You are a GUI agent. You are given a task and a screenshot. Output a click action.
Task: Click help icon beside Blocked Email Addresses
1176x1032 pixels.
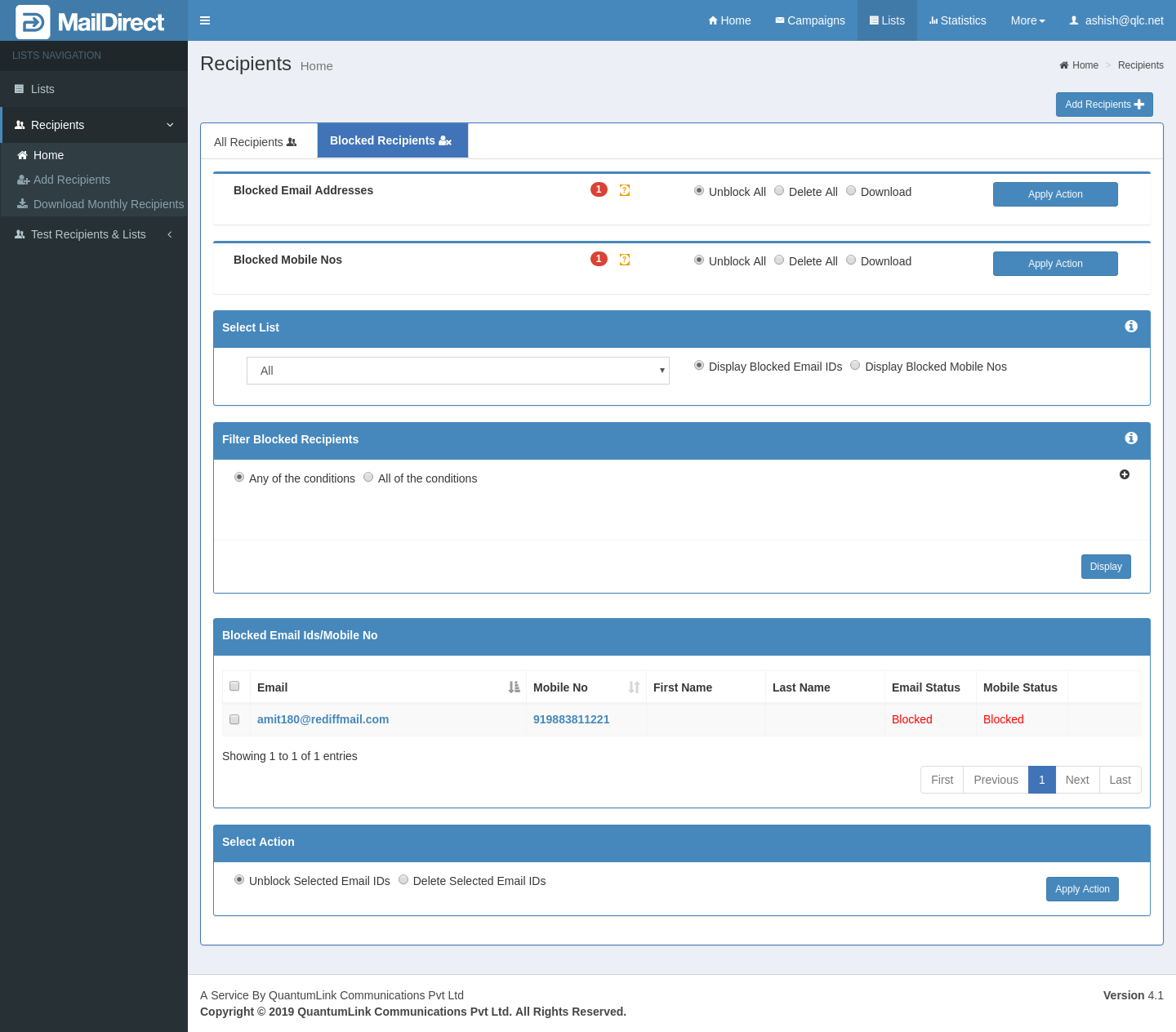[625, 190]
